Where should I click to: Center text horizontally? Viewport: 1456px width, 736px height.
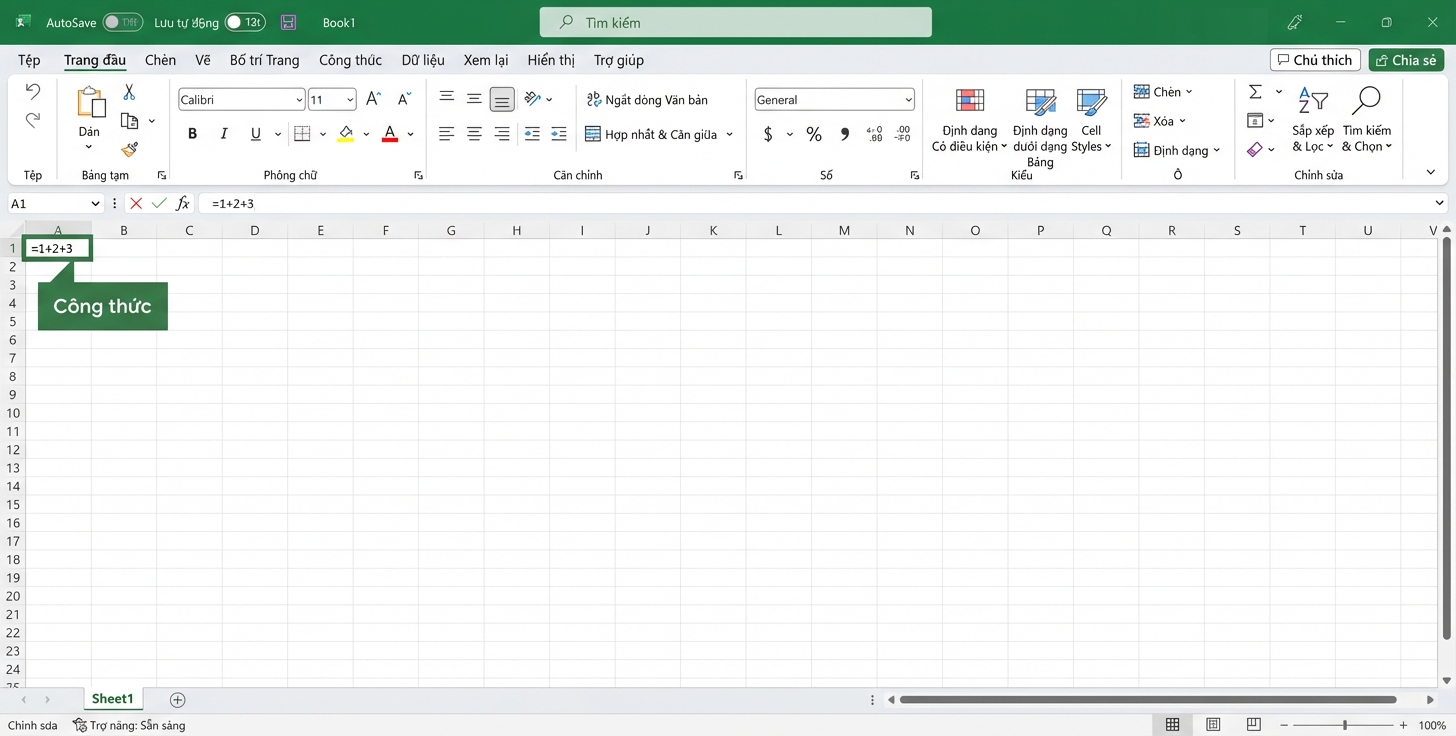tap(474, 134)
